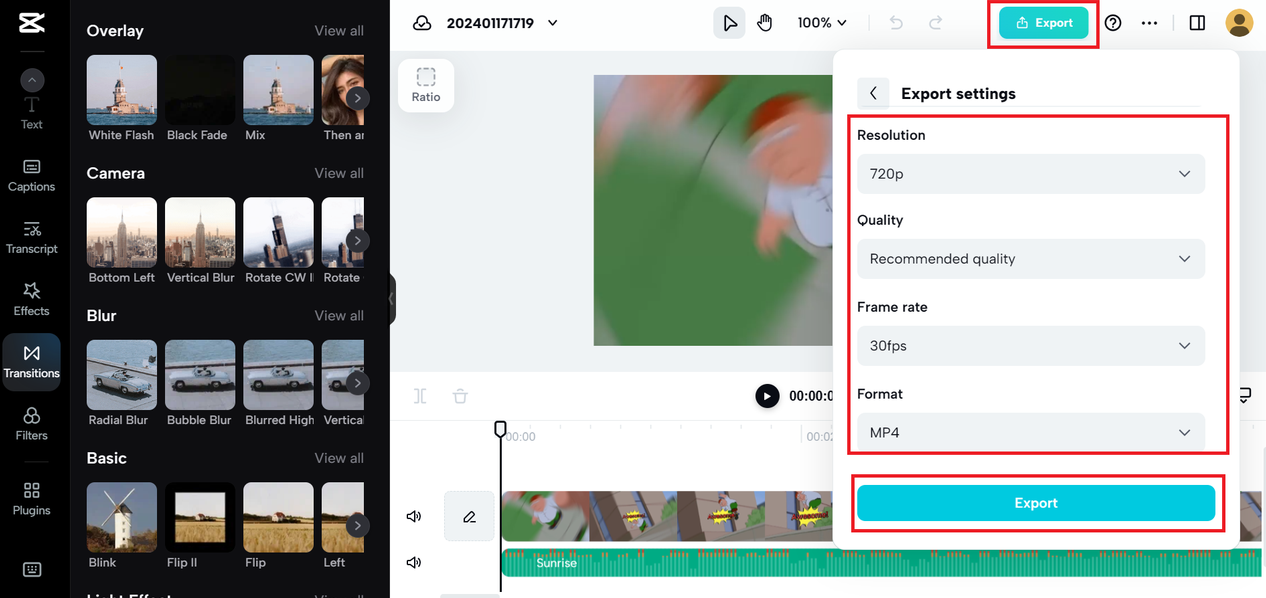Click the cloud save status icon
This screenshot has width=1266, height=598.
pos(422,23)
